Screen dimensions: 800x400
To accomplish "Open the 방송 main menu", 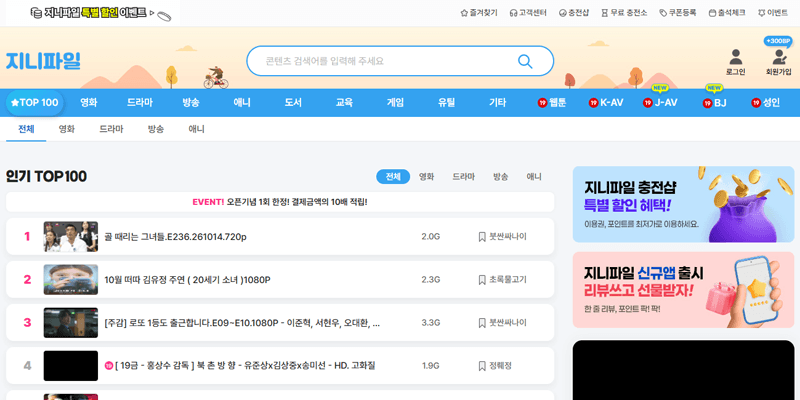I will (191, 103).
